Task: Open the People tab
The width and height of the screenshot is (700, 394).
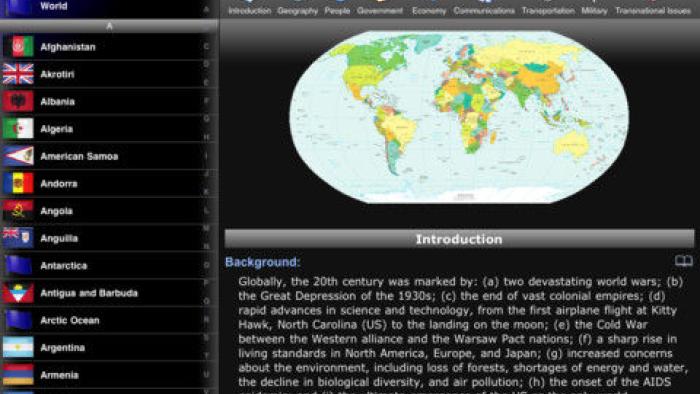Action: pyautogui.click(x=337, y=10)
